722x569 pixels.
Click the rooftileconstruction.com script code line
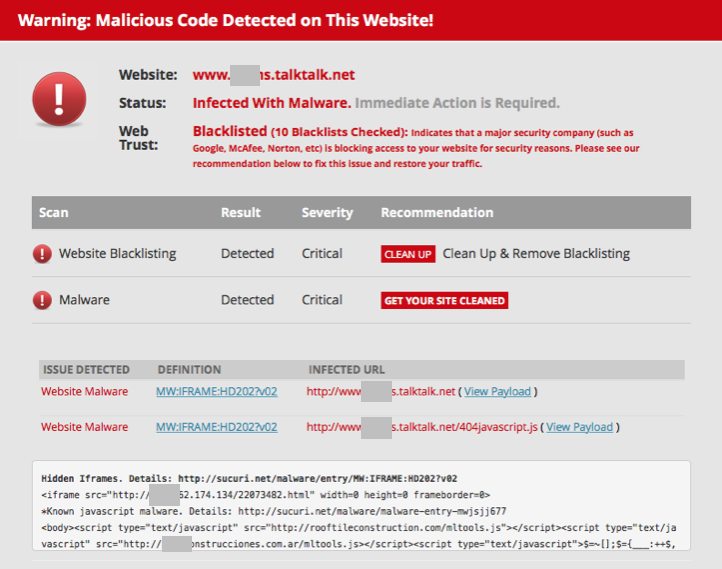(359, 528)
